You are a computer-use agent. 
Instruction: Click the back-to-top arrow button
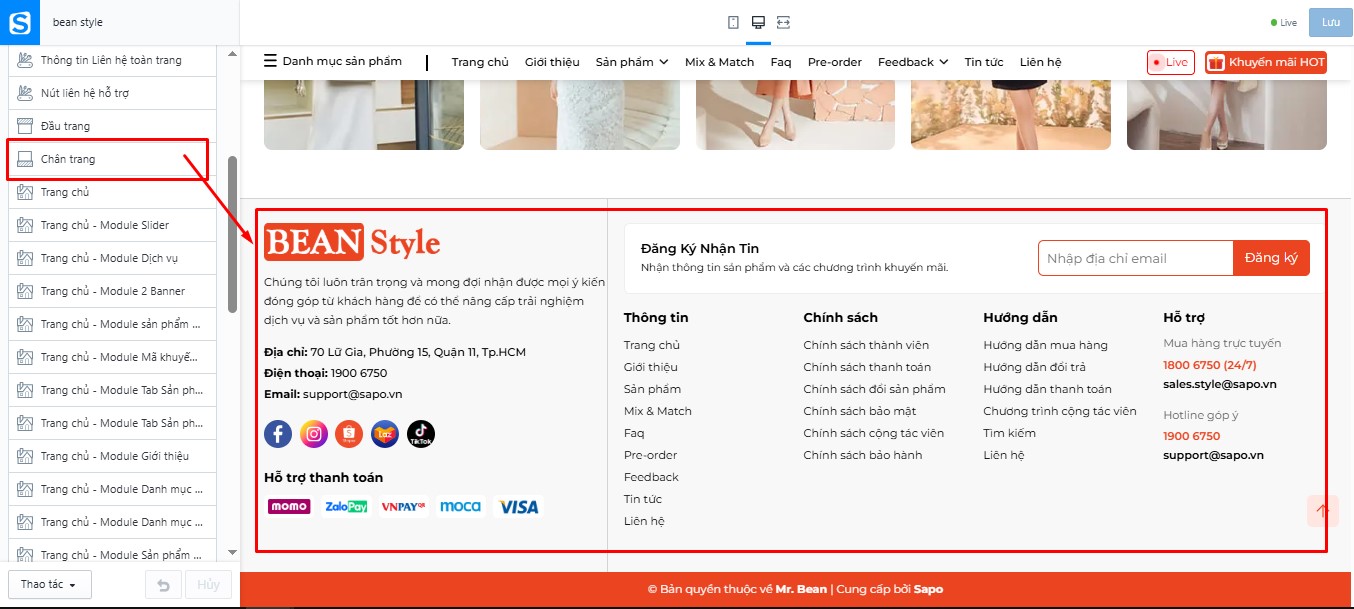(1322, 510)
